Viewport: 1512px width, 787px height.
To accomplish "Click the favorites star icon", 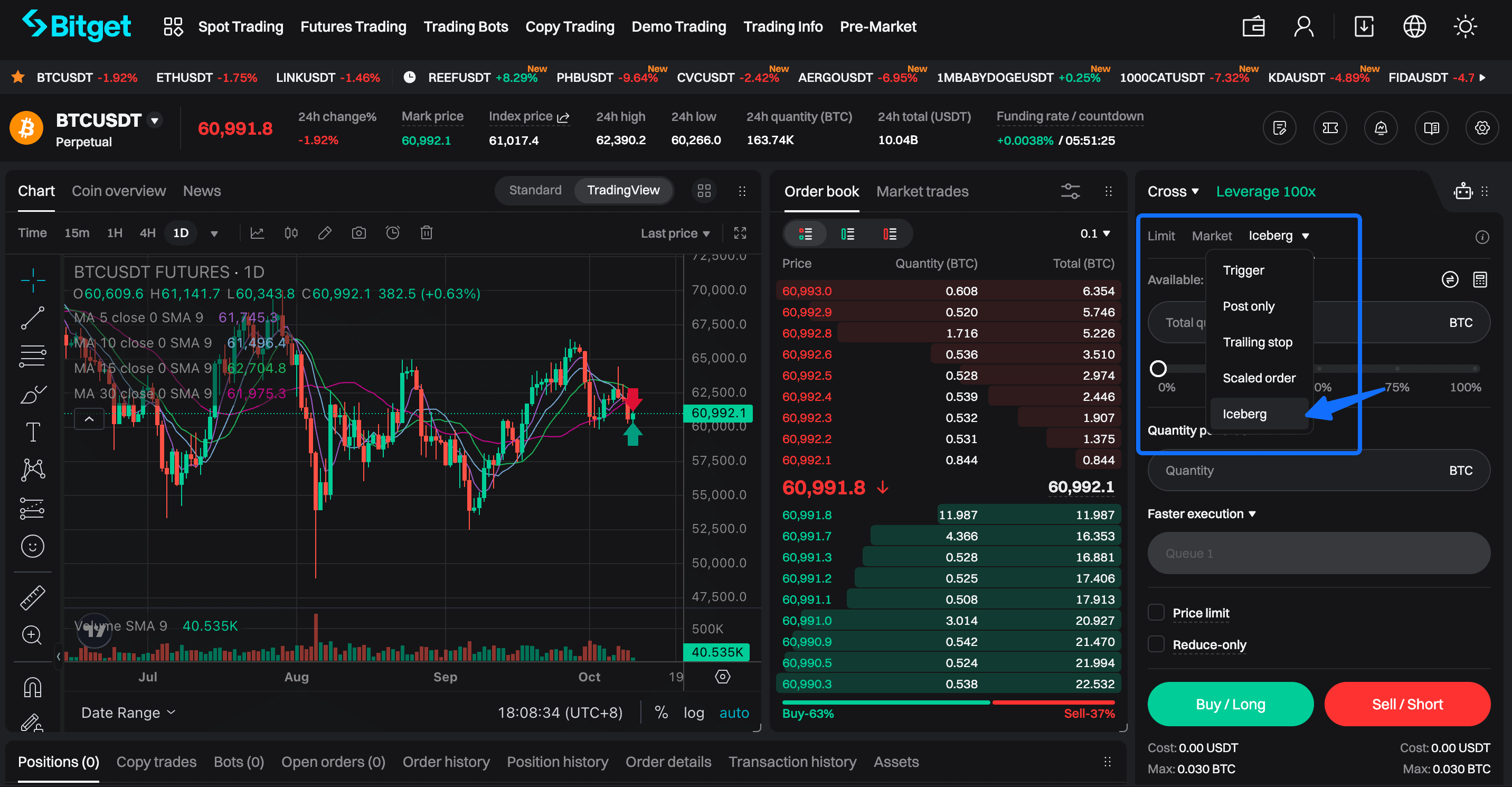I will coord(18,77).
